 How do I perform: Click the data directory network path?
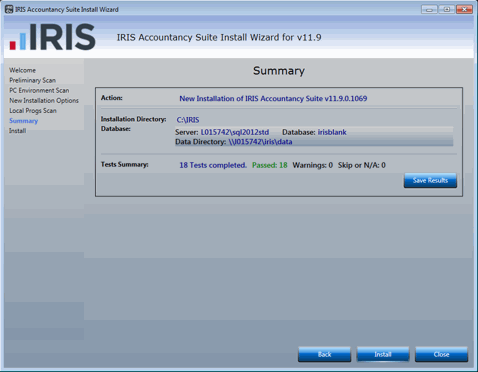[x=260, y=142]
